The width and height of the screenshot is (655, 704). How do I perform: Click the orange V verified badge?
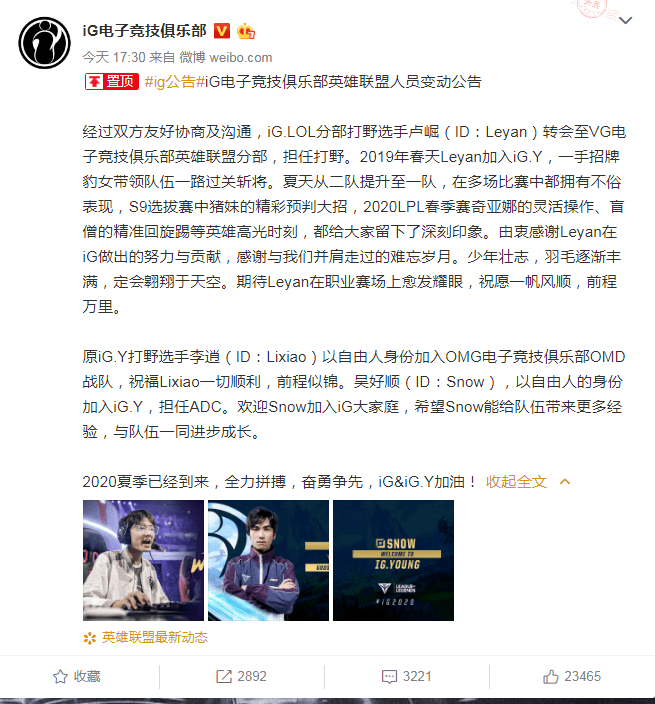tap(221, 31)
